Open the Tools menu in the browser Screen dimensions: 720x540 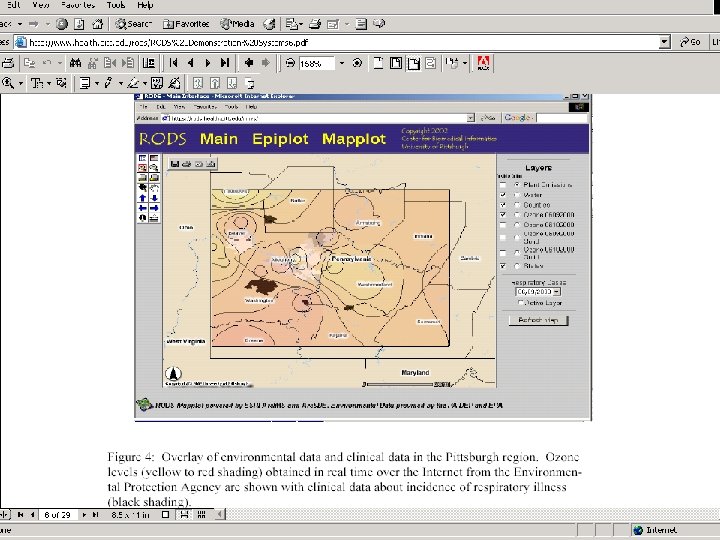tap(116, 5)
